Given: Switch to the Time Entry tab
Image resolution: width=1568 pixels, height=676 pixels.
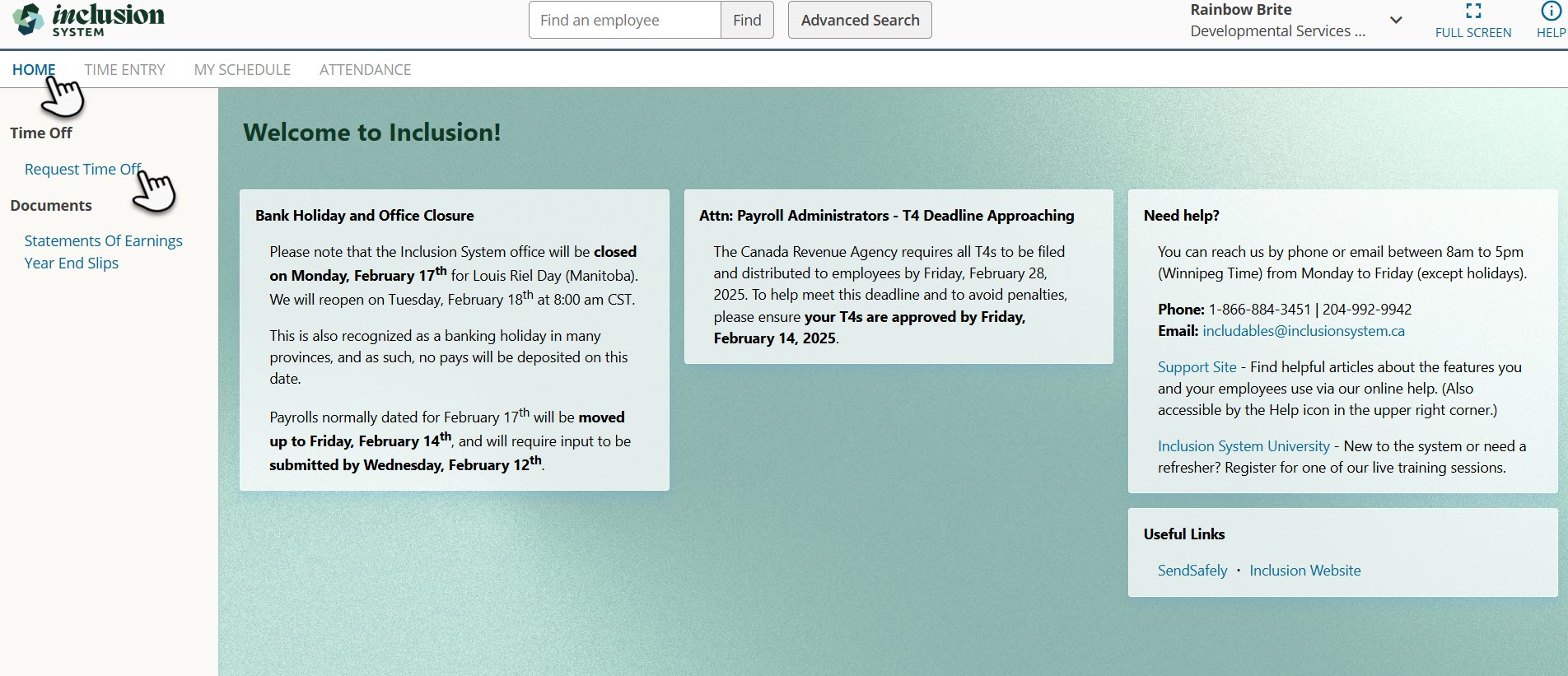Looking at the screenshot, I should click(124, 70).
